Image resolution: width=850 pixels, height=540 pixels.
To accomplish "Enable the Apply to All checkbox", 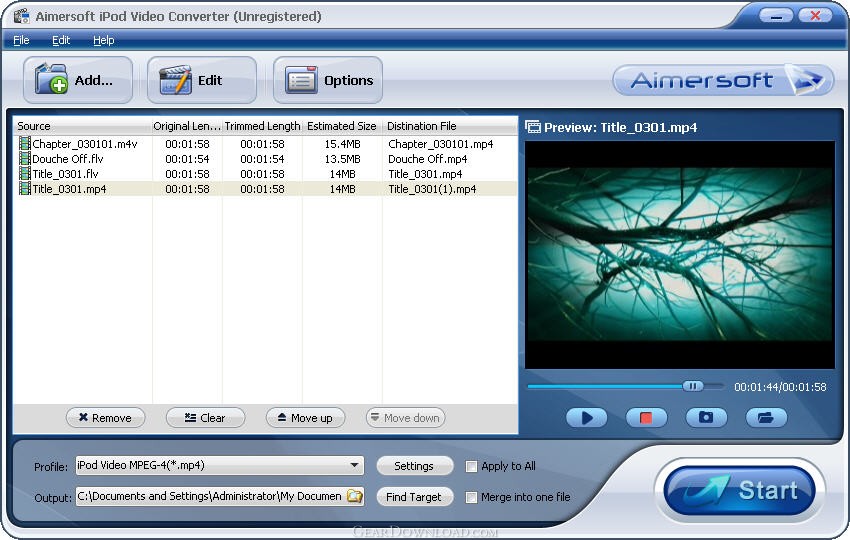I will click(472, 466).
